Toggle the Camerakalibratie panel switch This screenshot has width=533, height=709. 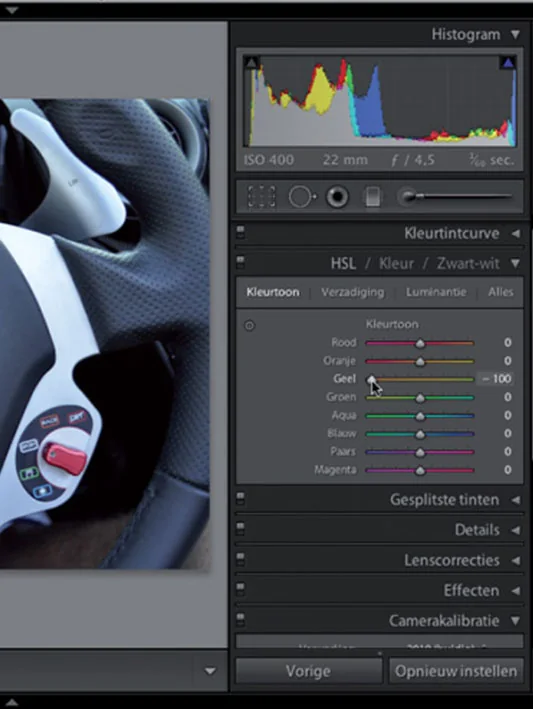point(241,620)
